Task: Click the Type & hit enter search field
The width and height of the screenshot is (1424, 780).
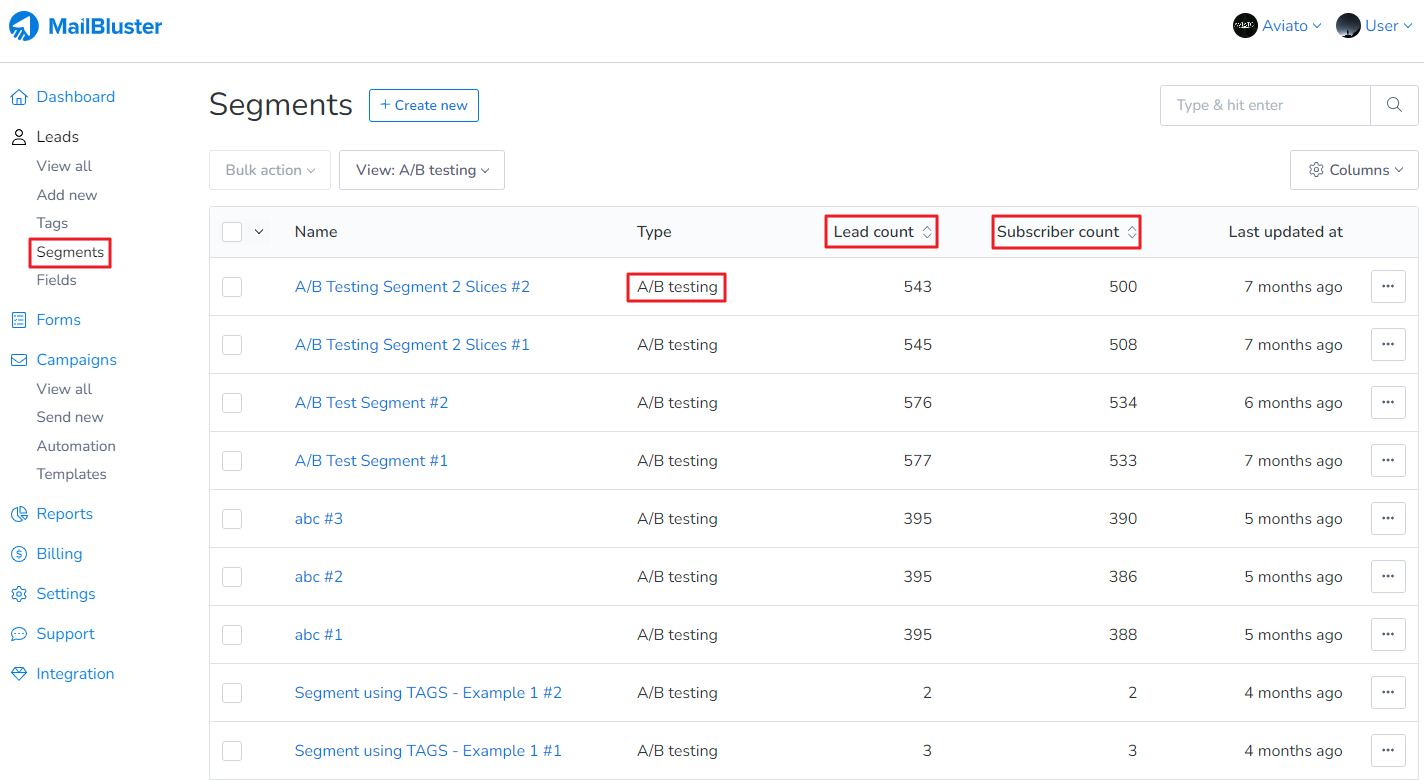Action: [x=1264, y=105]
